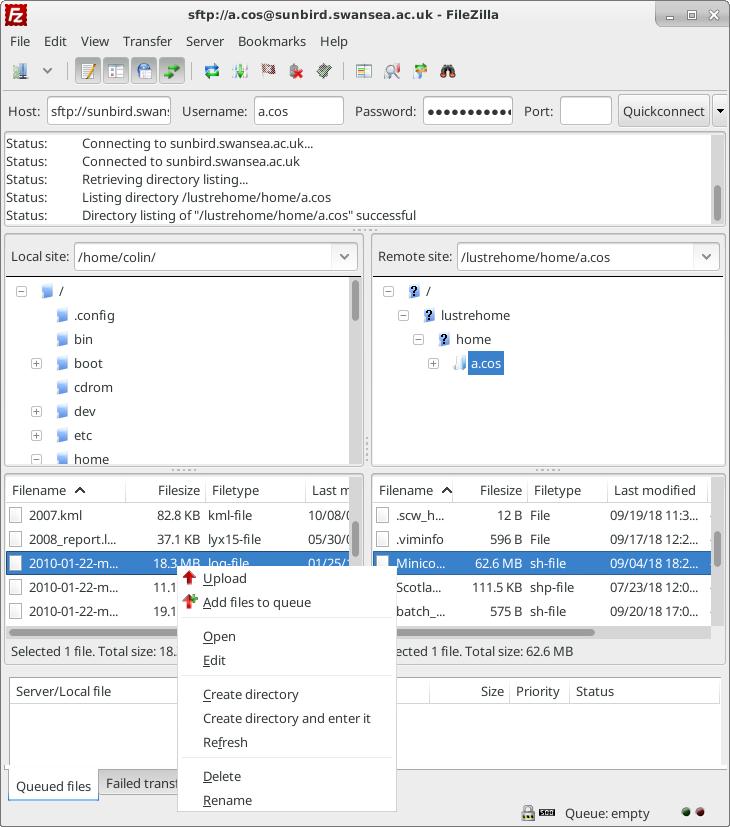The image size is (730, 827).
Task: Refresh file and folder lists icon
Action: (x=212, y=71)
